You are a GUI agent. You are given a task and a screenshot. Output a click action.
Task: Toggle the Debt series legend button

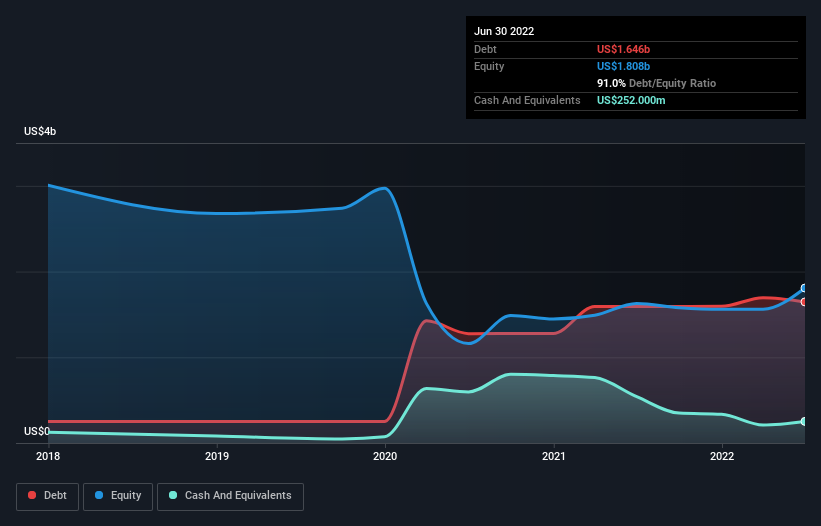point(48,496)
